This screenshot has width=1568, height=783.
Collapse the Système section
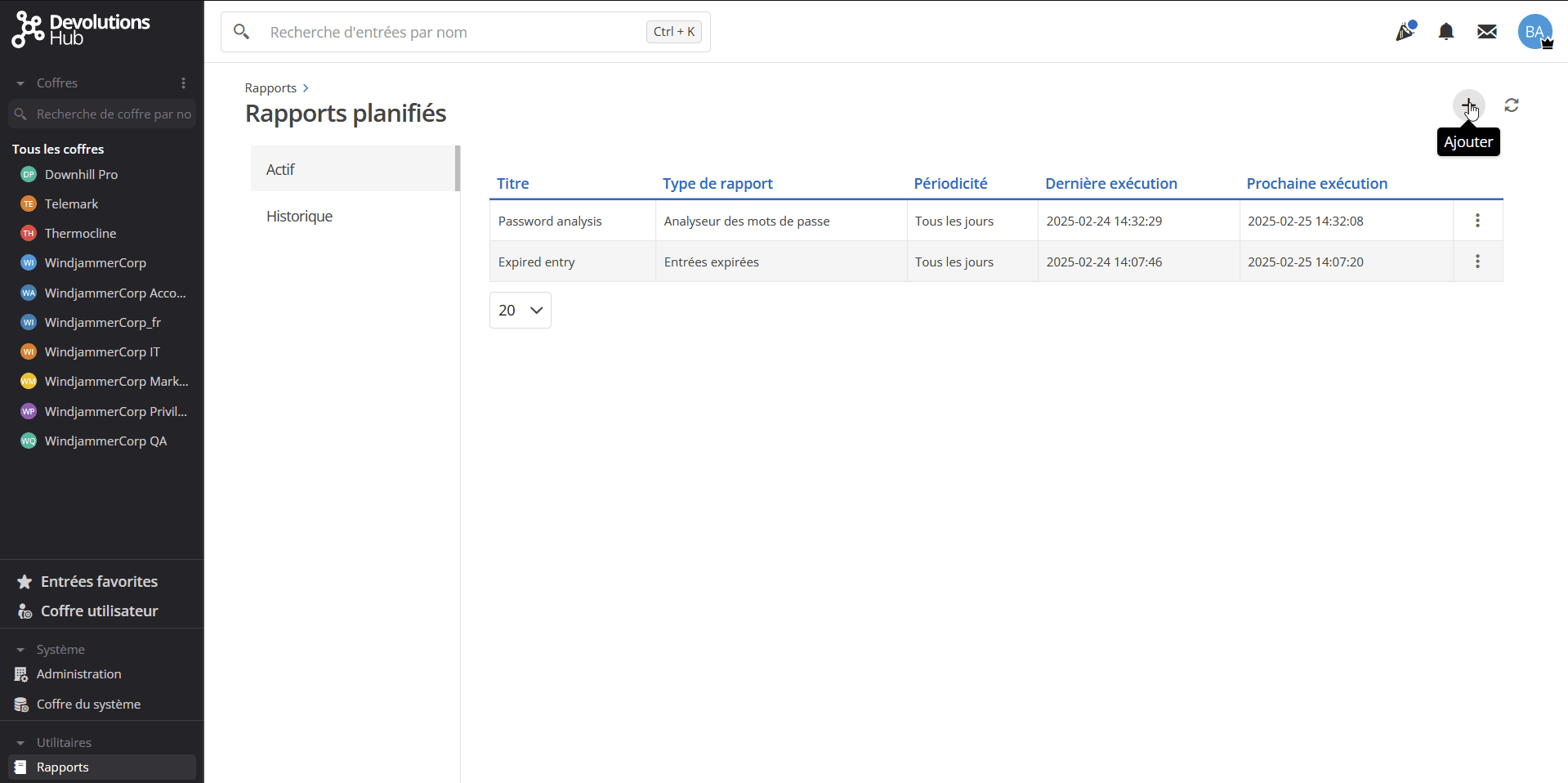pyautogui.click(x=20, y=650)
